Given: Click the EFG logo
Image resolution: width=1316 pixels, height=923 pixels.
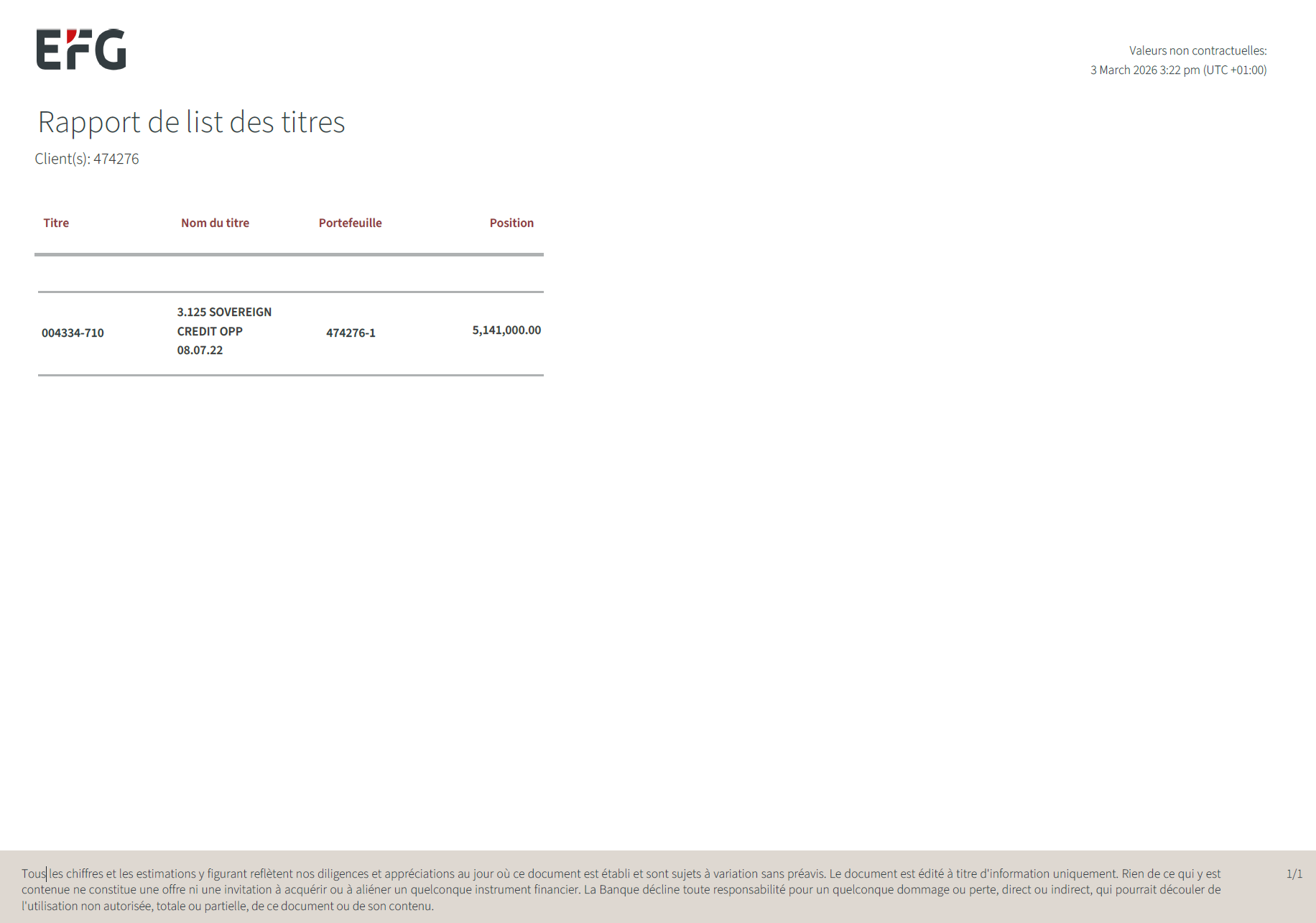Looking at the screenshot, I should point(81,50).
